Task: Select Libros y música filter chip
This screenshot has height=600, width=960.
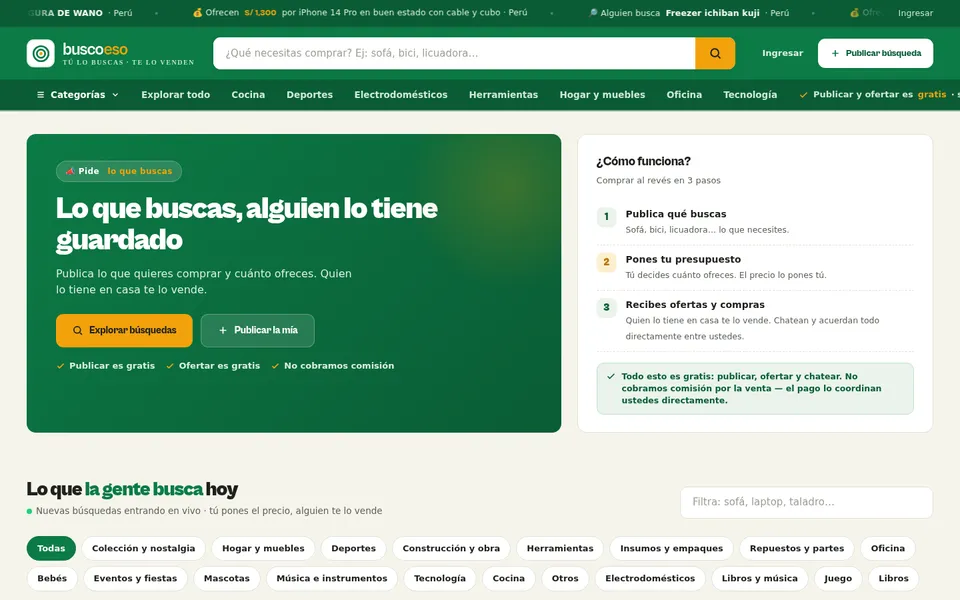Action: click(x=760, y=579)
